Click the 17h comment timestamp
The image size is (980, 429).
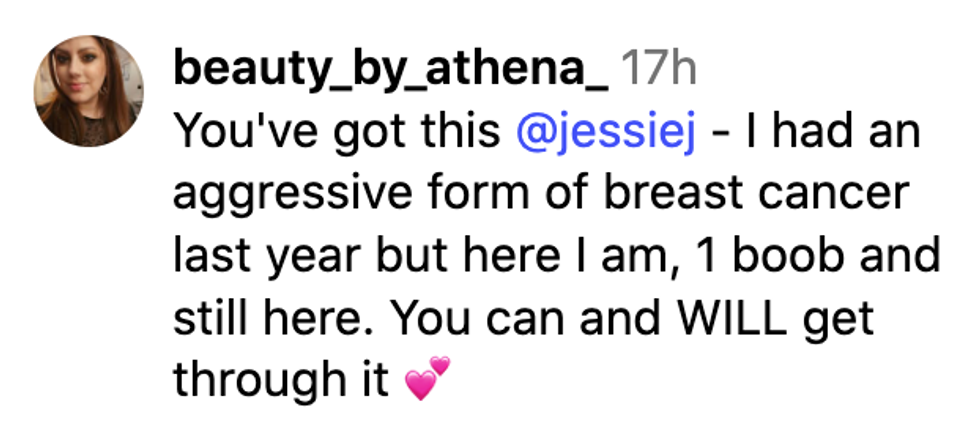(658, 69)
